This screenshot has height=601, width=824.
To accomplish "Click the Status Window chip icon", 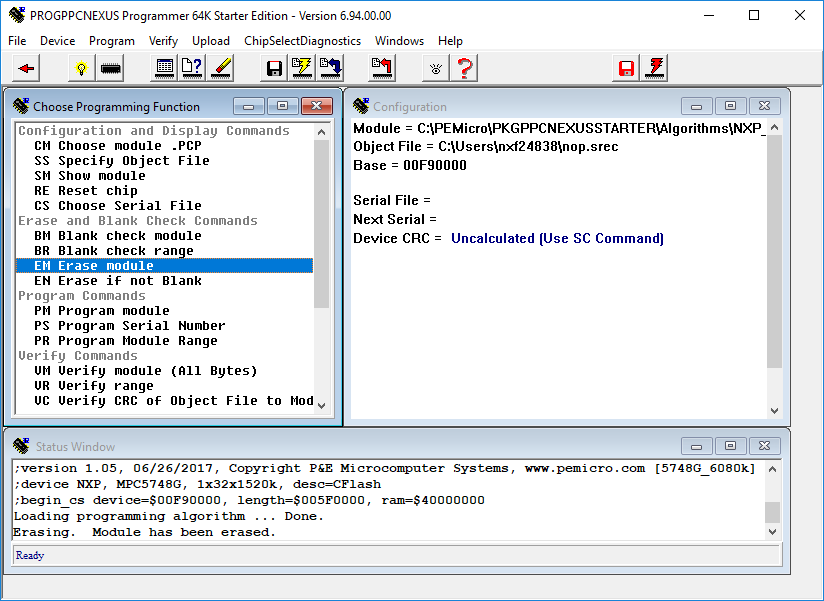I will pyautogui.click(x=21, y=446).
